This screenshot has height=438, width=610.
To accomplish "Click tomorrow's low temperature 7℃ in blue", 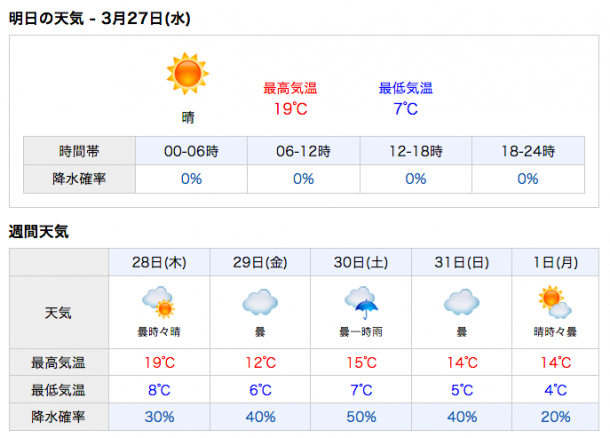I will [x=406, y=109].
